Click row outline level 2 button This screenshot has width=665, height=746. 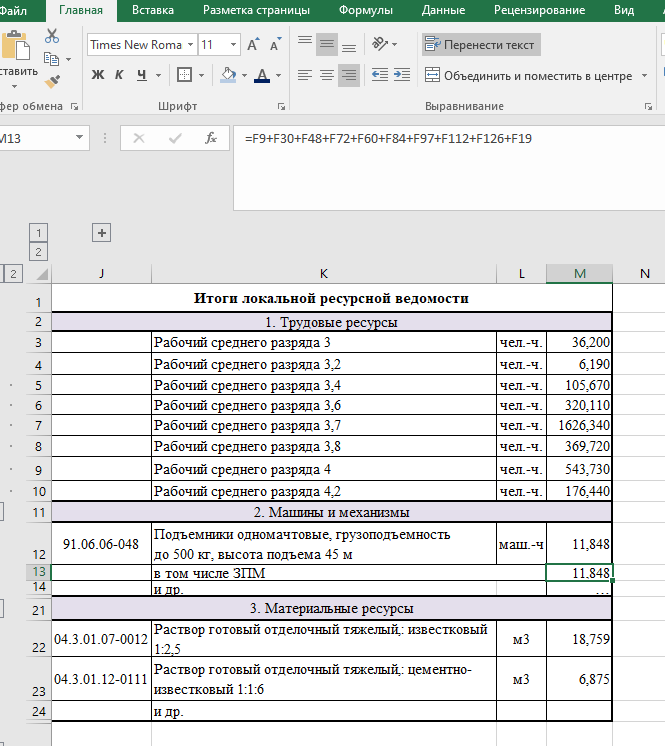tap(13, 274)
